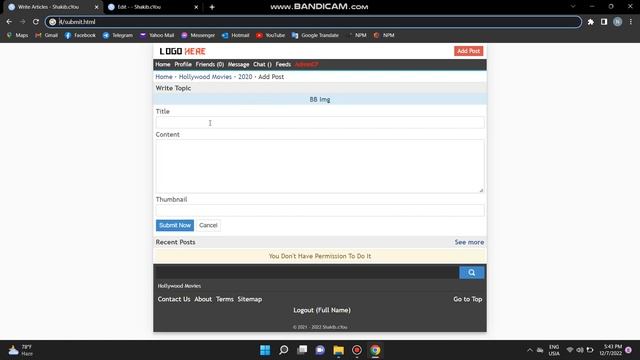Screen dimensions: 640x360
Task: Open the Telegram bookmark
Action: click(118, 36)
